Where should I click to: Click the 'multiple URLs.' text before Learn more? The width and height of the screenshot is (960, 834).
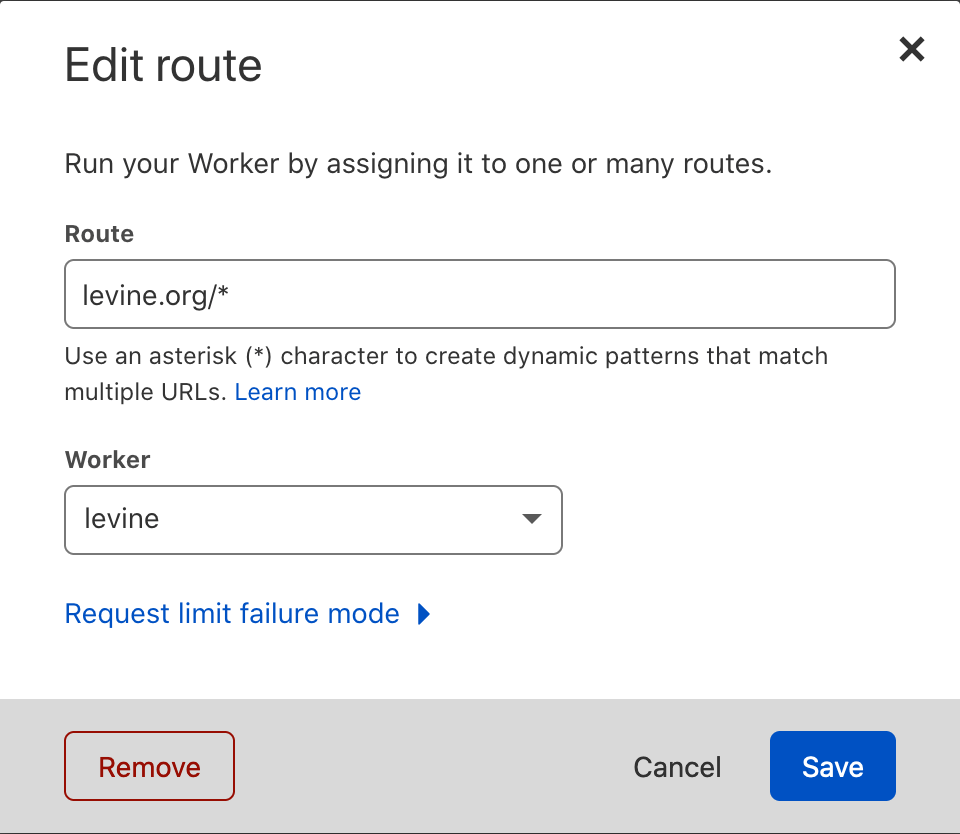146,392
